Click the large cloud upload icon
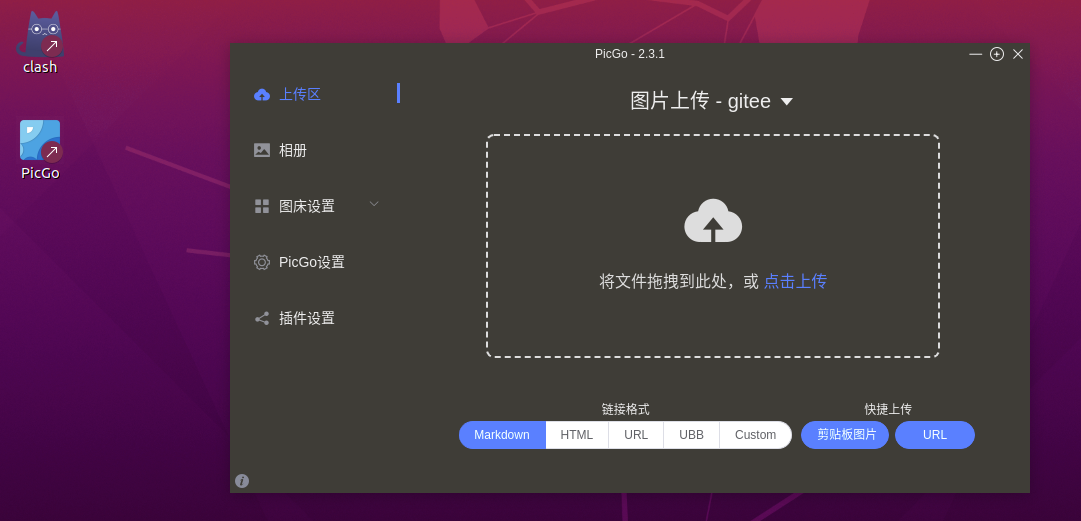 (x=713, y=221)
